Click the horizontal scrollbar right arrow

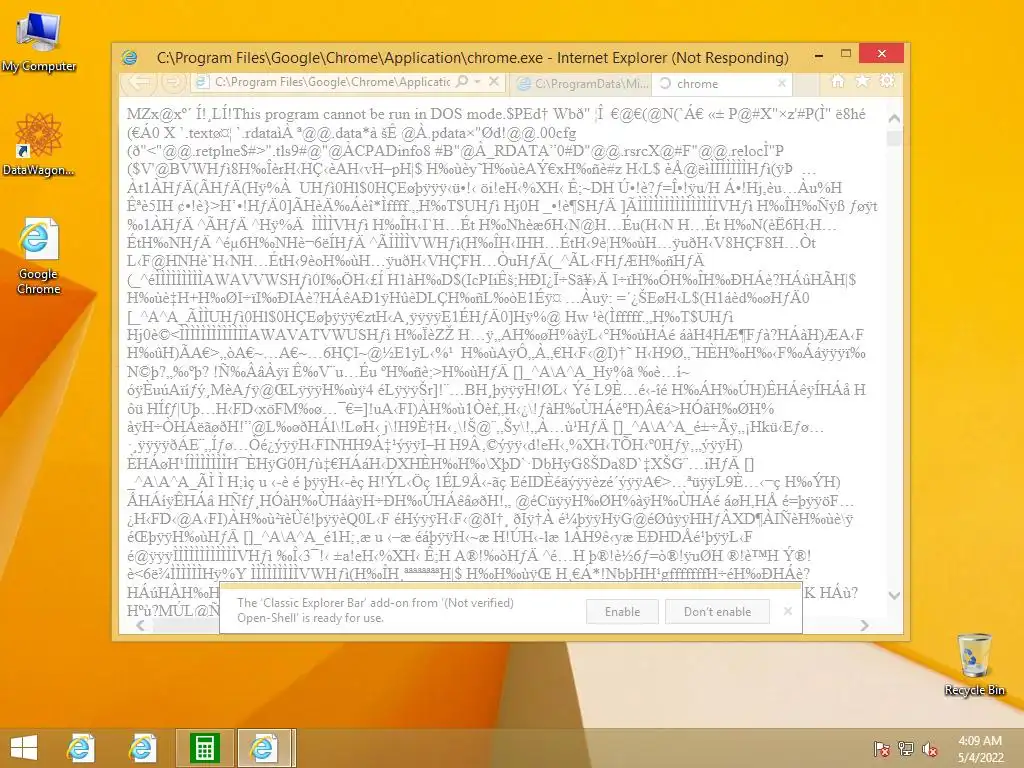(x=865, y=625)
